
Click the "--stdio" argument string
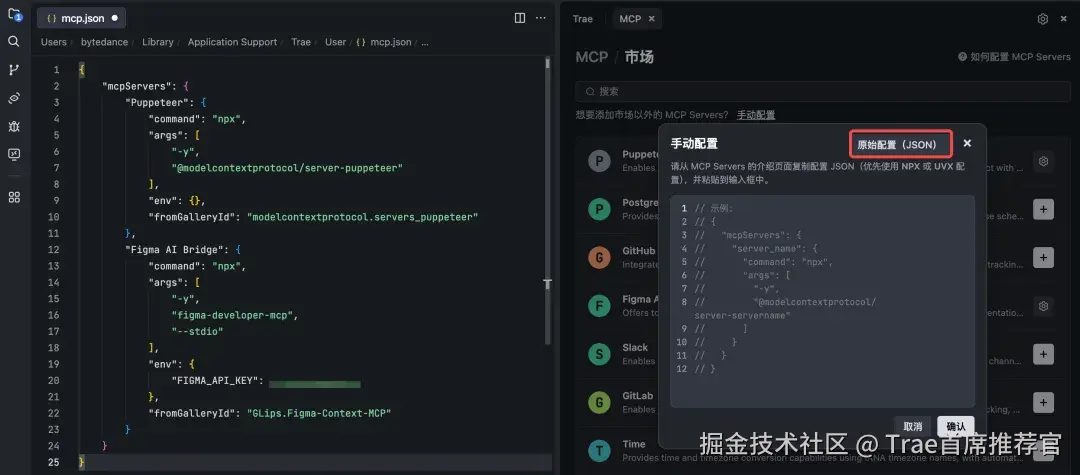click(x=197, y=332)
